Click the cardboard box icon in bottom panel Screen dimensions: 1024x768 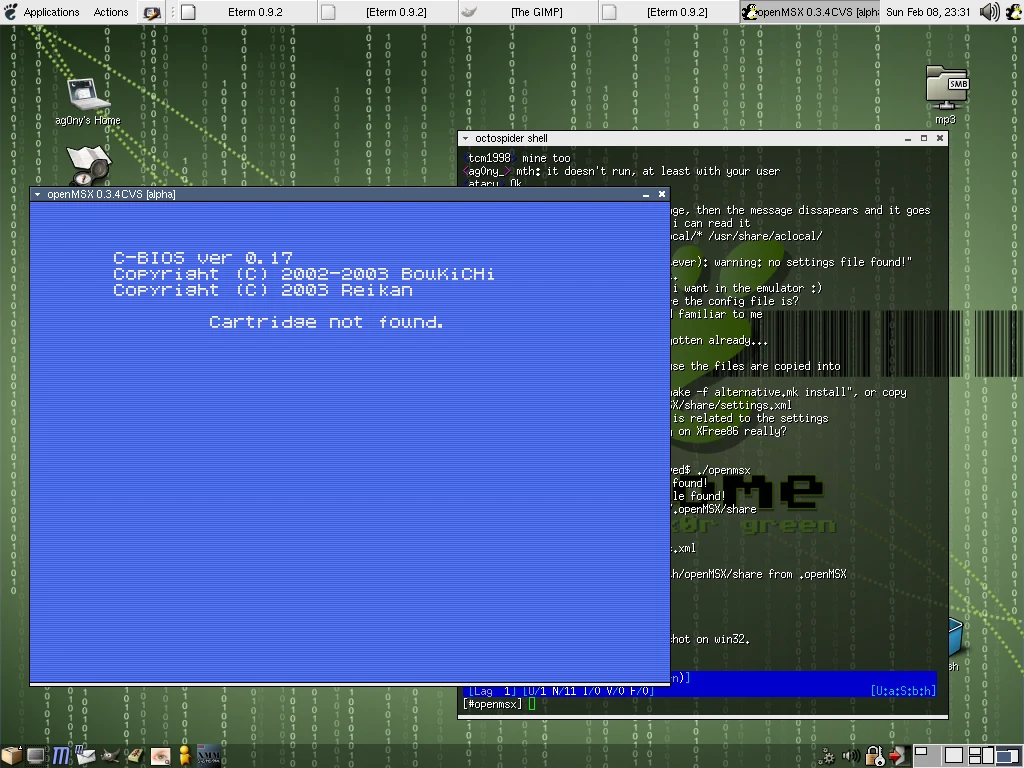tap(12, 756)
